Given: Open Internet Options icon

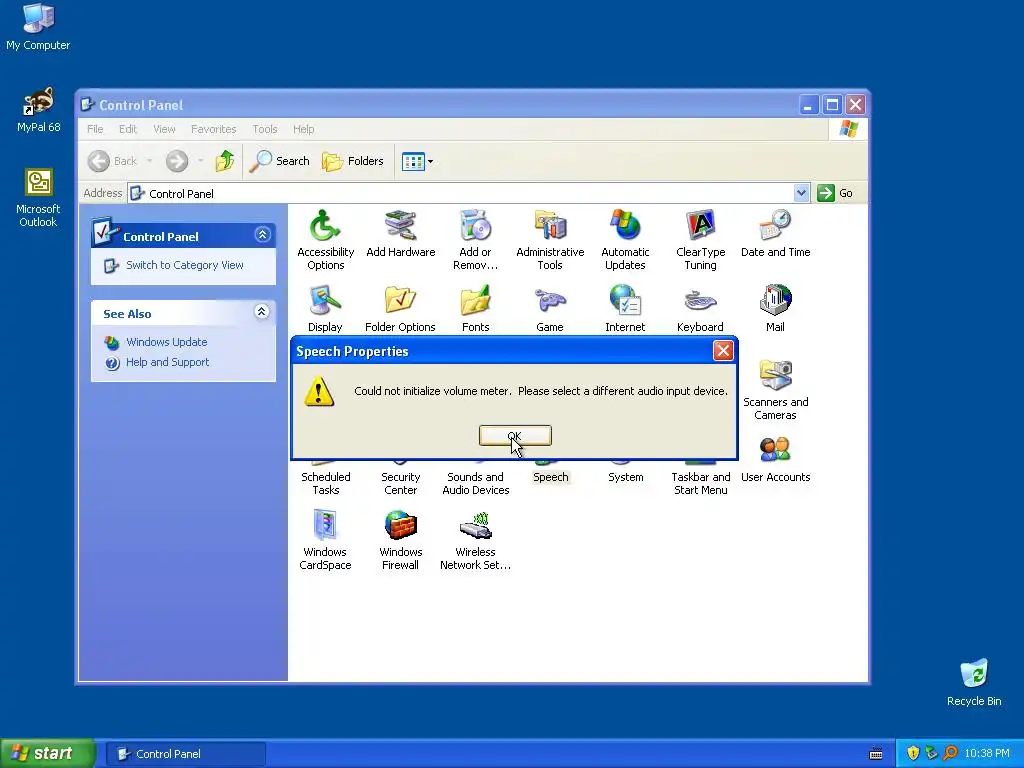Looking at the screenshot, I should (625, 300).
